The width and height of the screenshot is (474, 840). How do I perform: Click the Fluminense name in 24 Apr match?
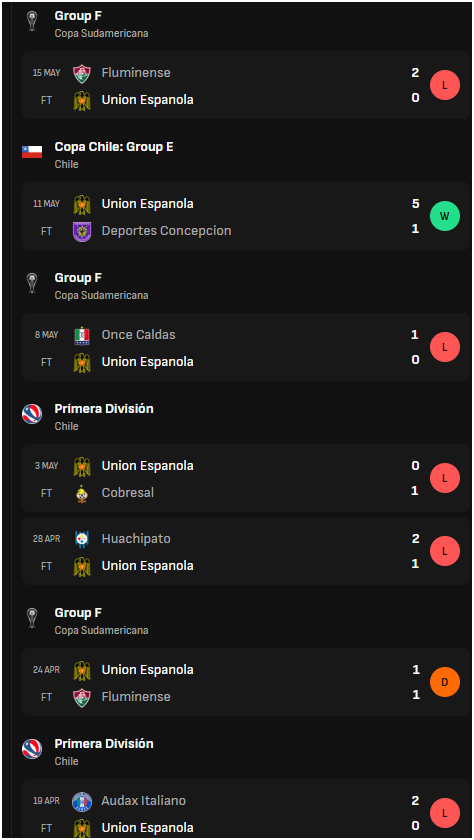136,697
